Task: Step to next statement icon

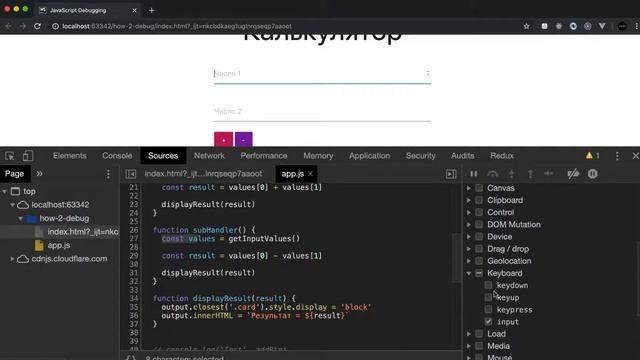Action: point(549,174)
